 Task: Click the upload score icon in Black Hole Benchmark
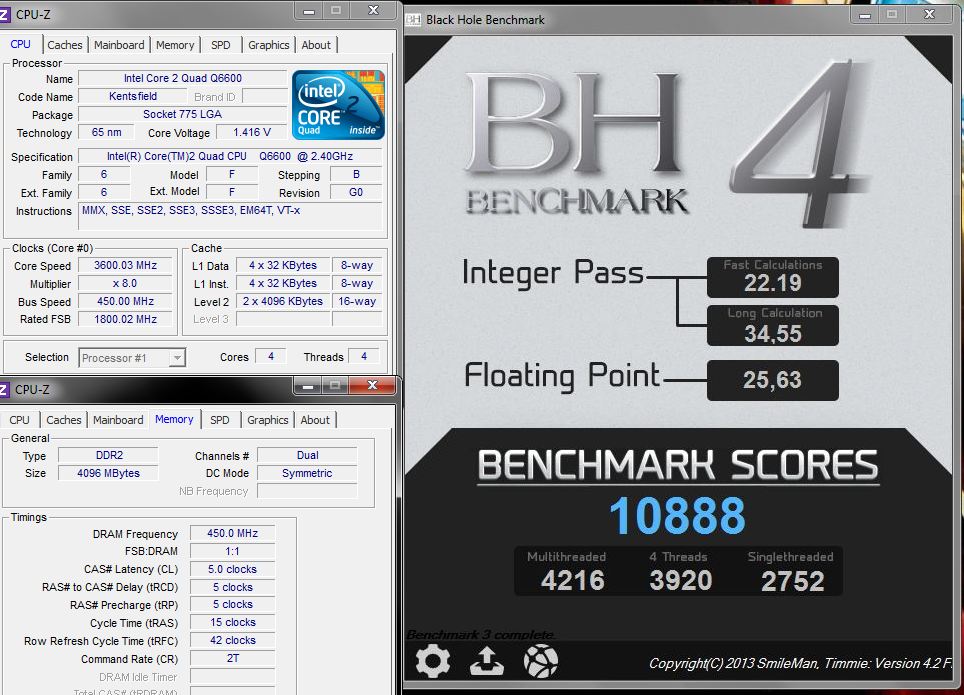[487, 662]
